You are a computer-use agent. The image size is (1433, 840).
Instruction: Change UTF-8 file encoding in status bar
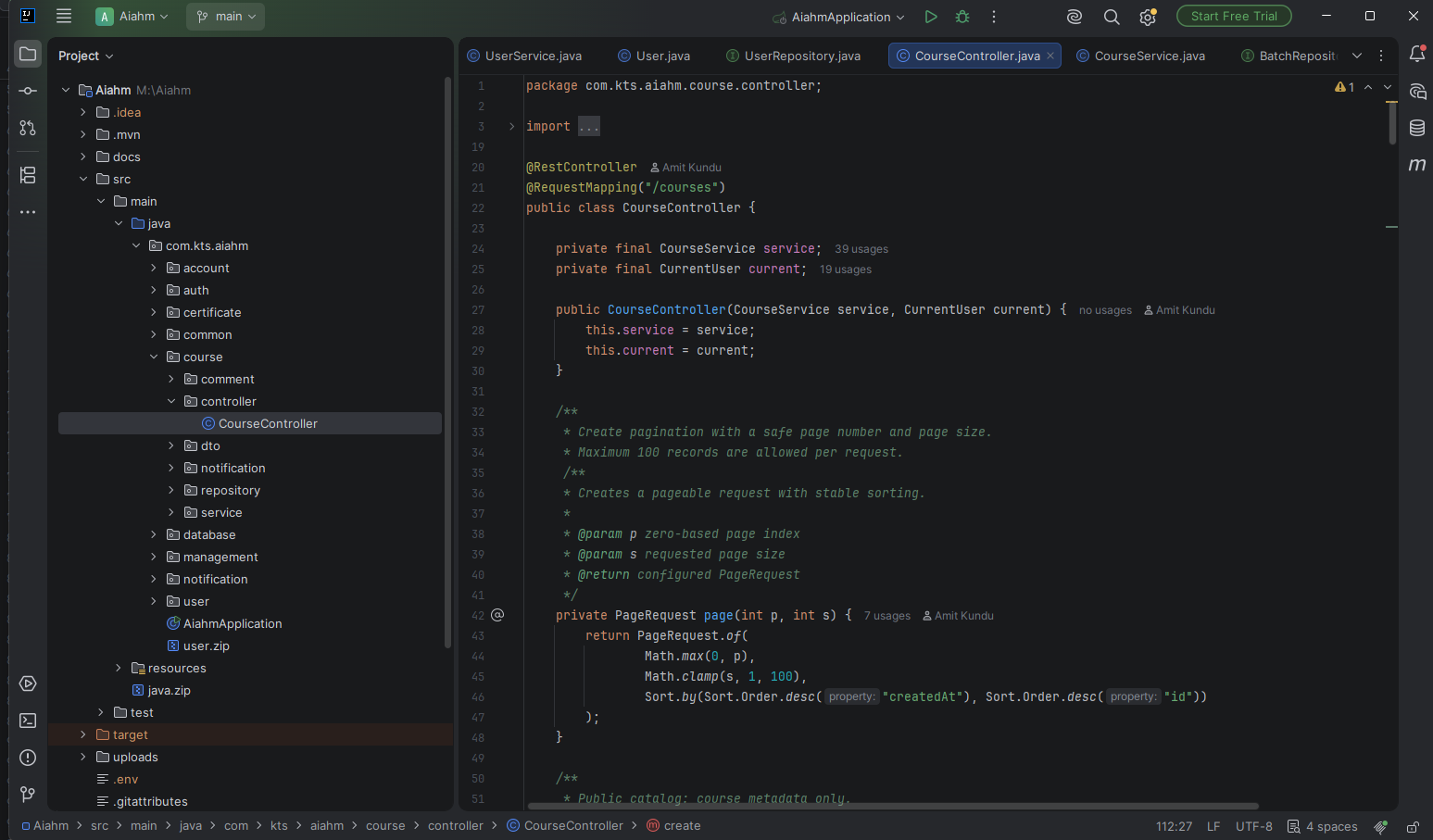pos(1254,826)
